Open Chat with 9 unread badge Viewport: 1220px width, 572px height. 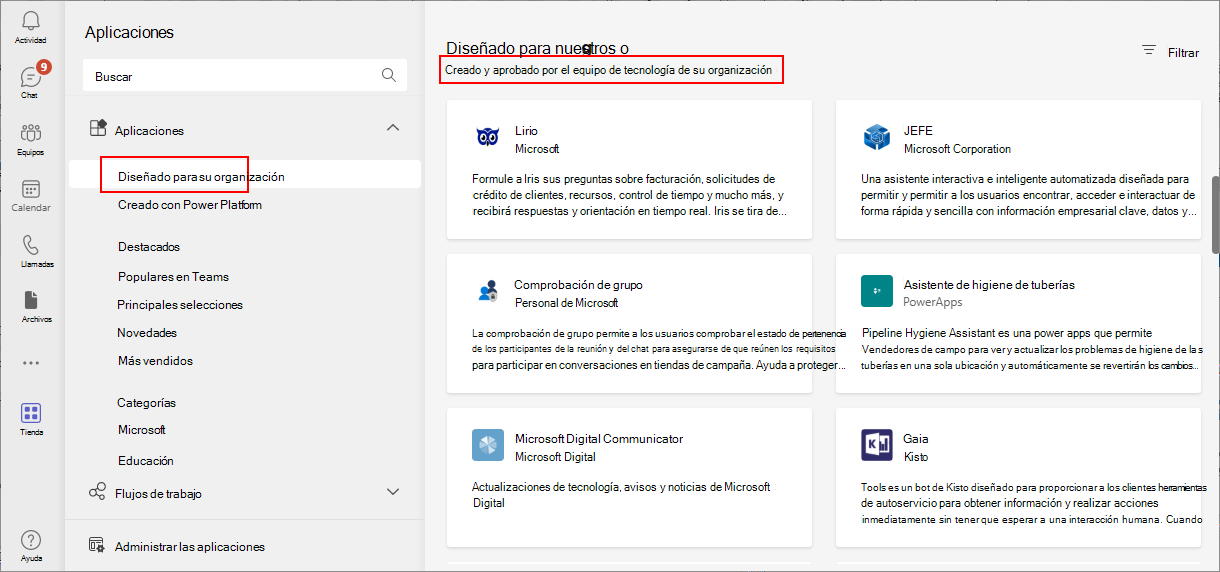point(31,77)
